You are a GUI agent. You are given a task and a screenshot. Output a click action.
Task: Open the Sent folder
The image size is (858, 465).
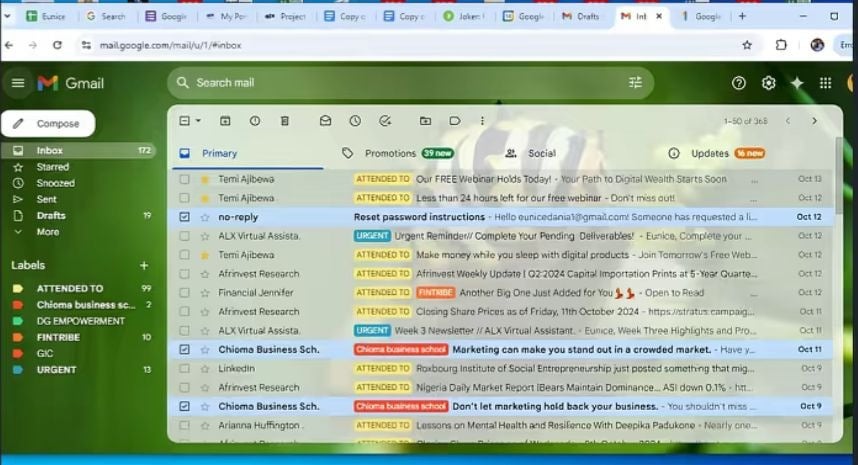coord(47,200)
